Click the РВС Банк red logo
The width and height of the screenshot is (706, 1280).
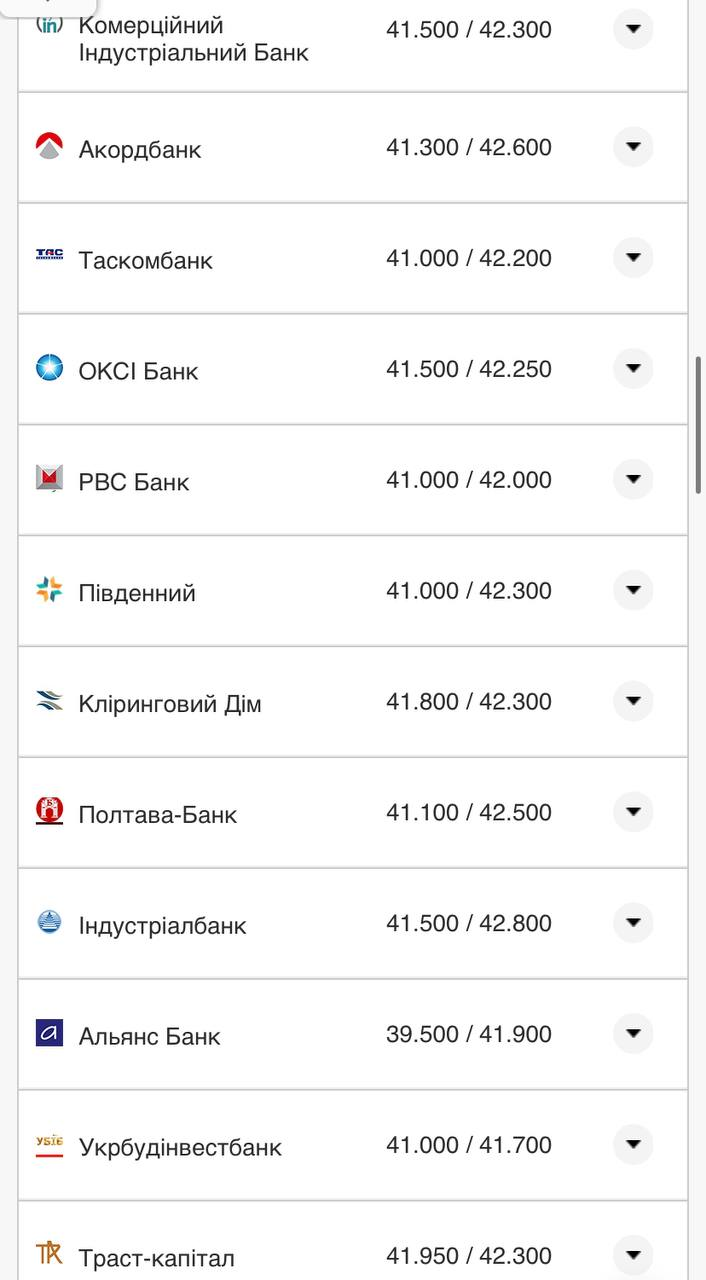pyautogui.click(x=47, y=480)
